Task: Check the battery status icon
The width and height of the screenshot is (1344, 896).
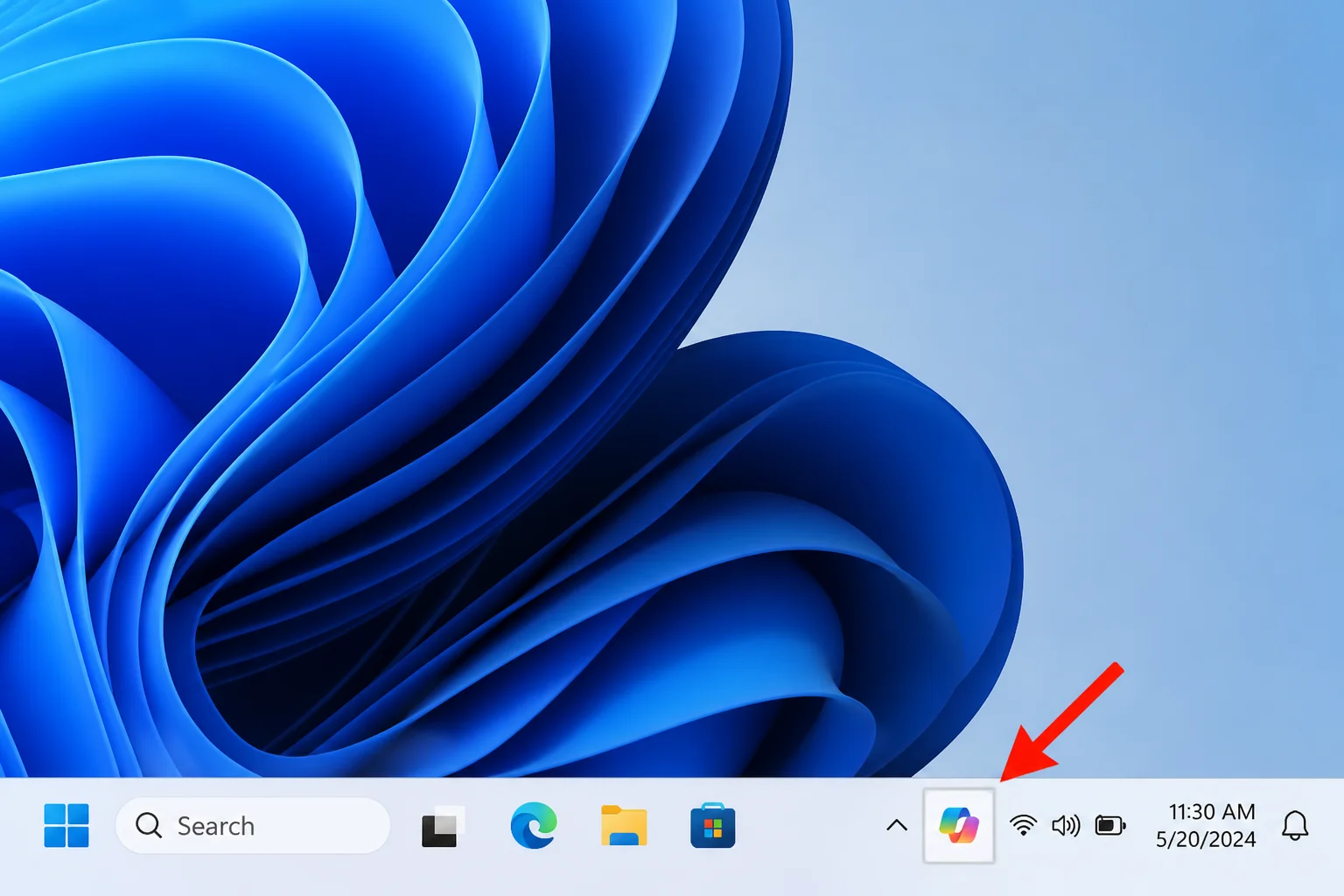Action: coord(1110,825)
